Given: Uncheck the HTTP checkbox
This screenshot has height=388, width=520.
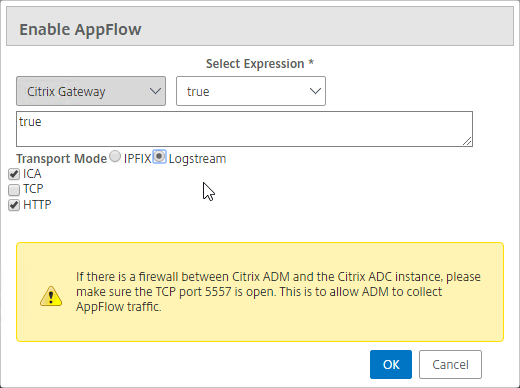Looking at the screenshot, I should pyautogui.click(x=14, y=205).
